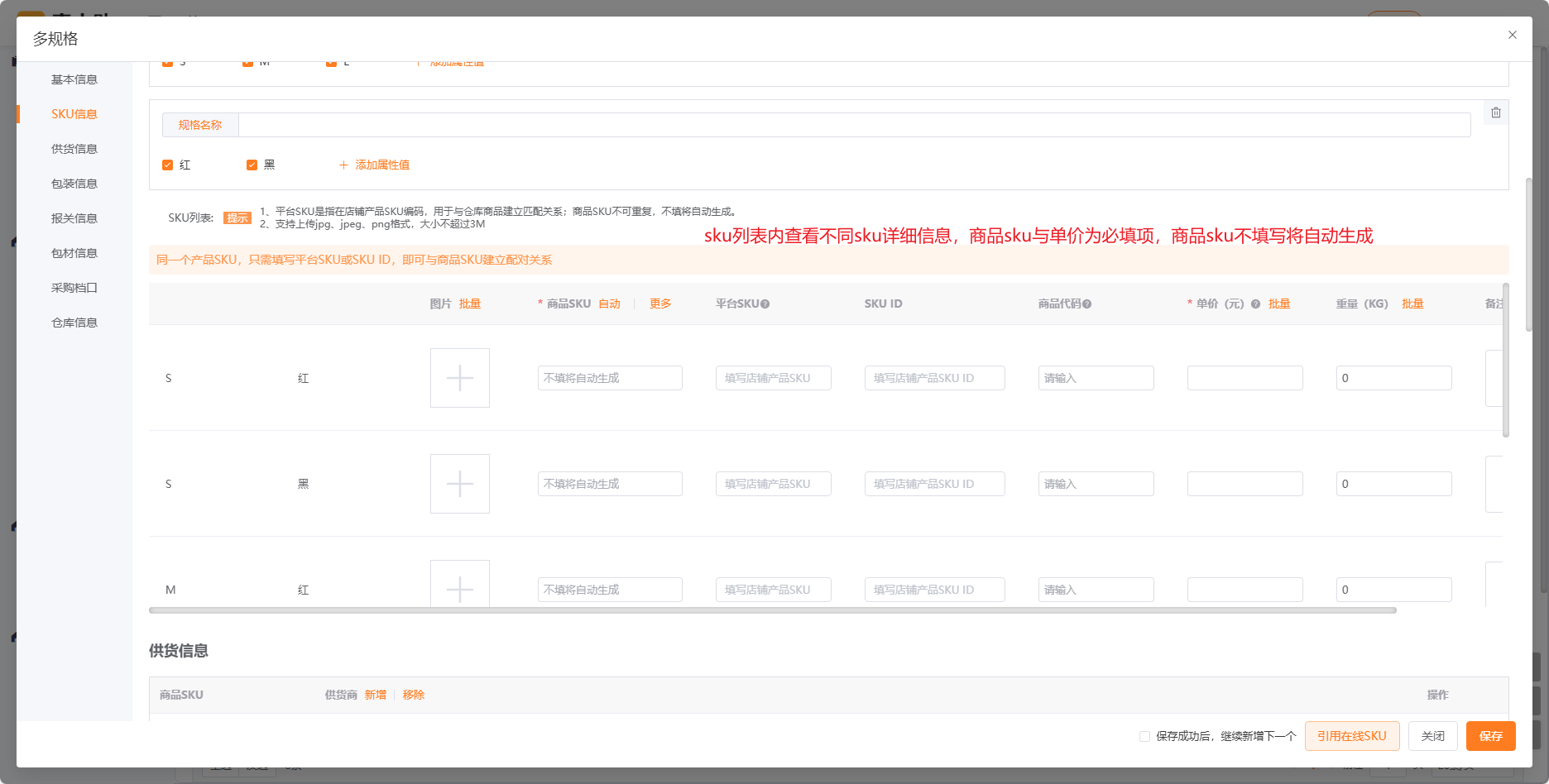Add image for the S 红 row
This screenshot has height=784, width=1549.
460,378
